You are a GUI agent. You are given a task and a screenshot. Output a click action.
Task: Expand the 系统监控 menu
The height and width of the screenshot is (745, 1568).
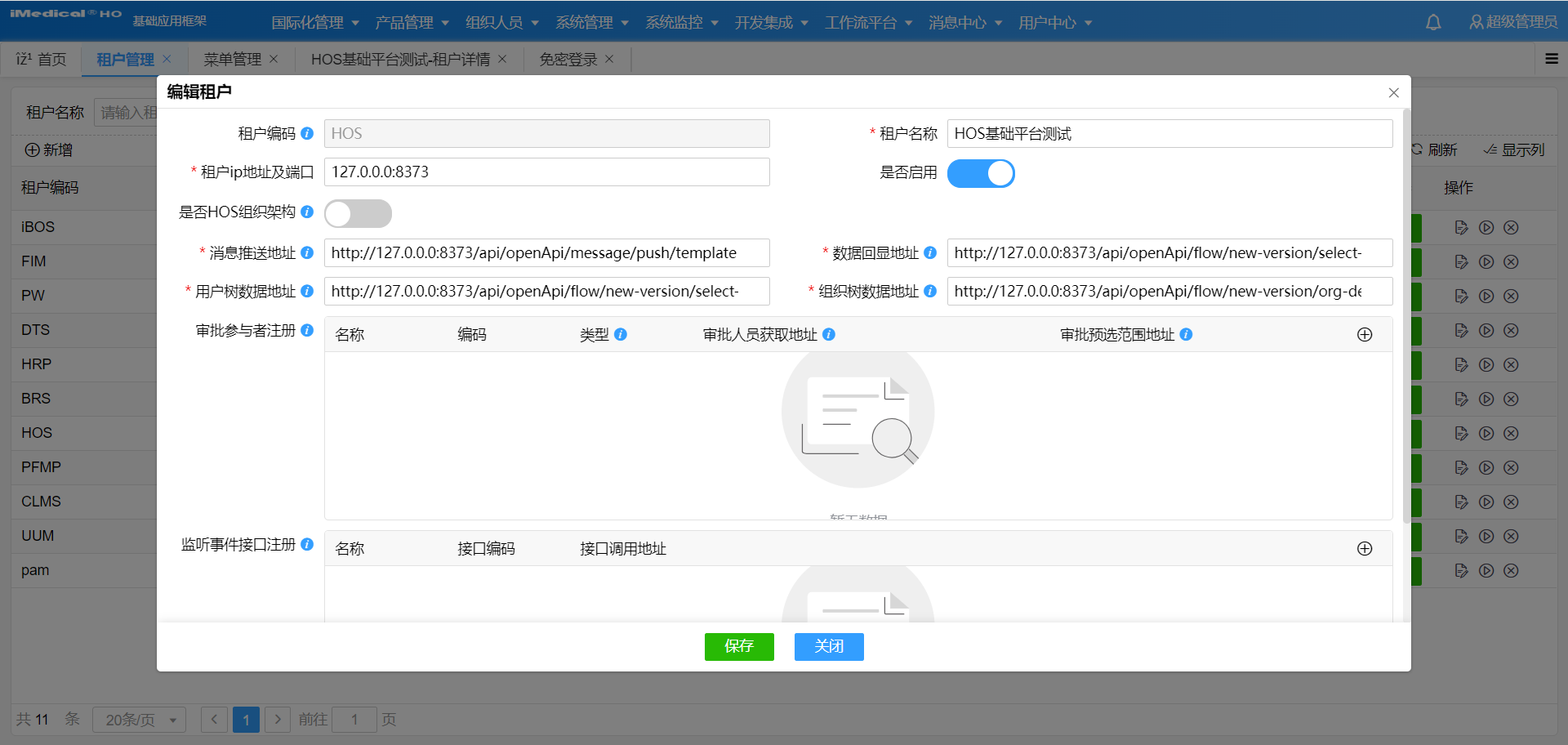(682, 22)
